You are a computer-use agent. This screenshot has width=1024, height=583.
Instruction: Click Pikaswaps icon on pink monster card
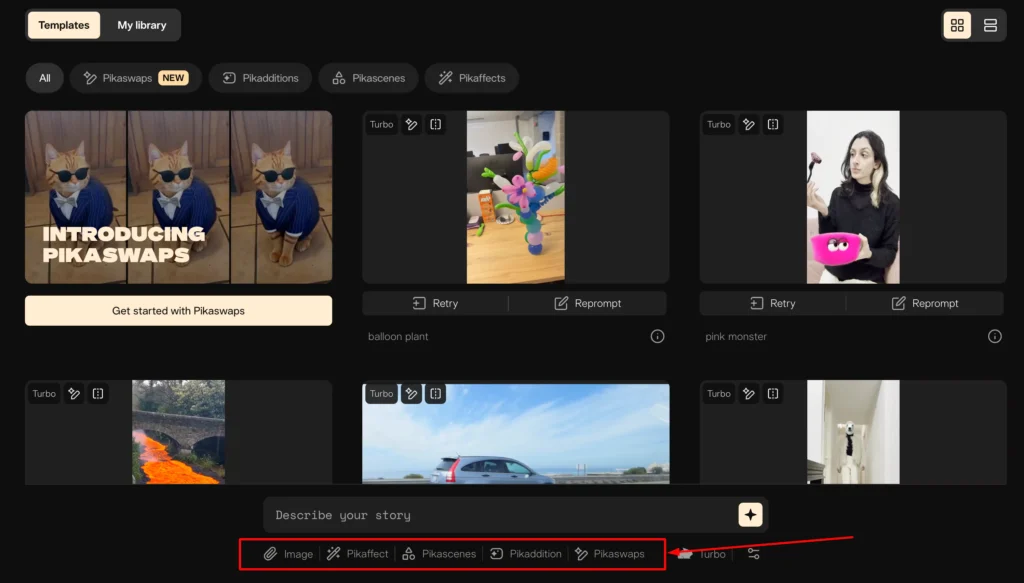748,124
